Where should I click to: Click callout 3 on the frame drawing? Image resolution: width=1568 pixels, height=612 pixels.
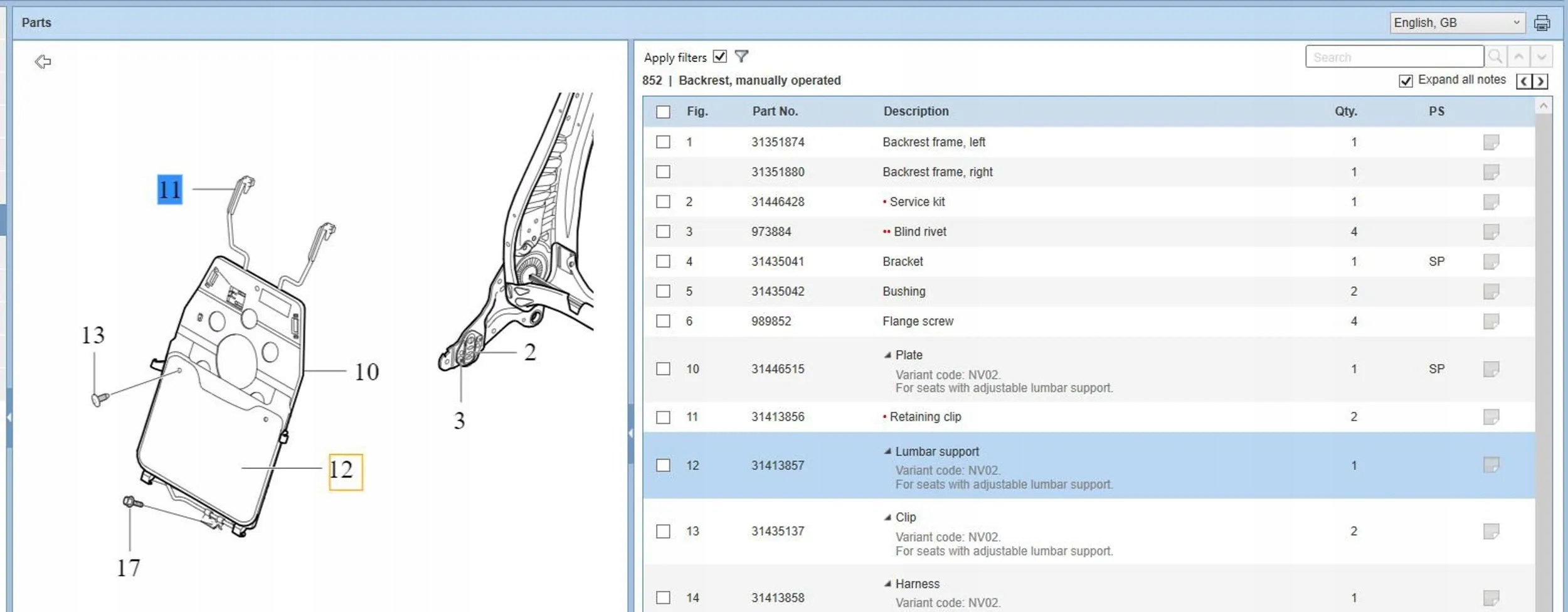click(460, 421)
